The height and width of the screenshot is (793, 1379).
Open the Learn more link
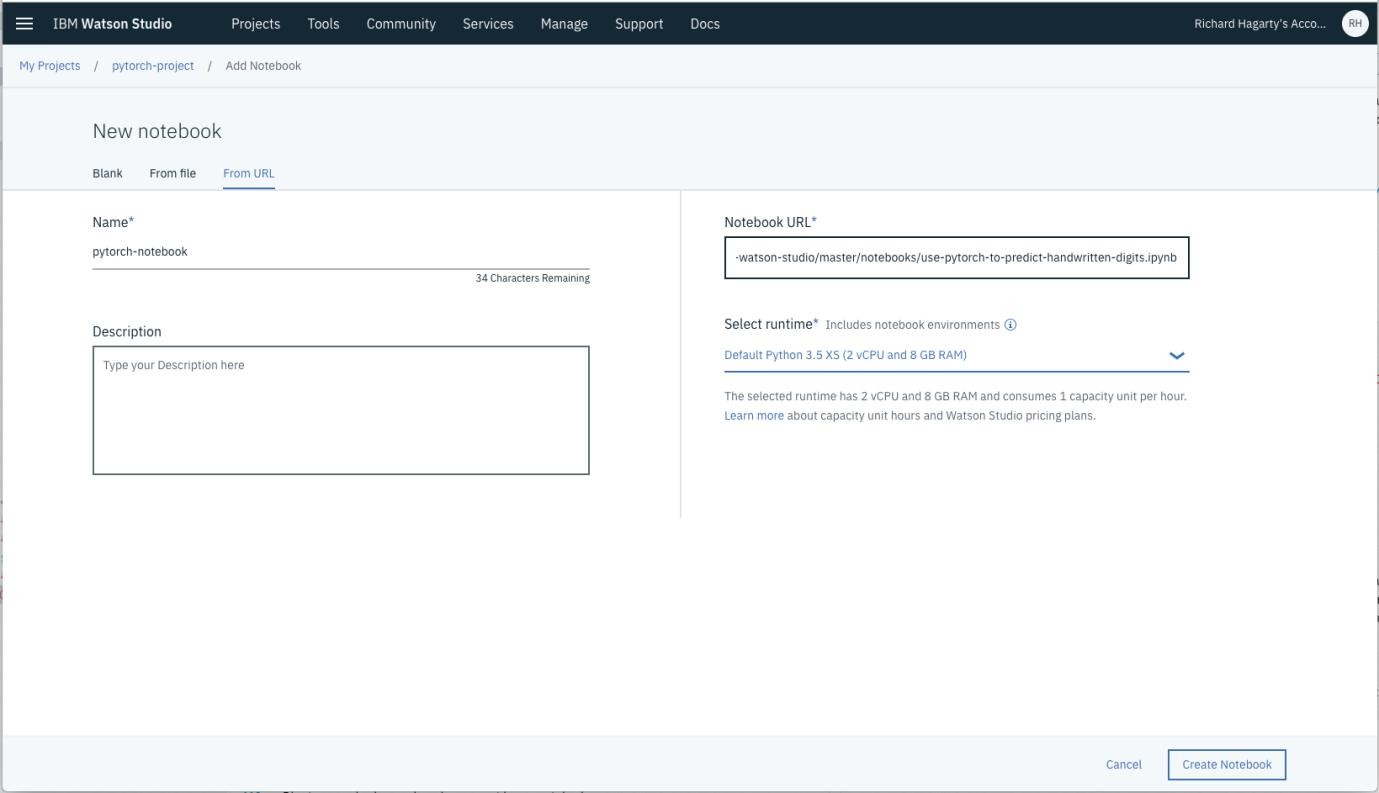click(753, 415)
